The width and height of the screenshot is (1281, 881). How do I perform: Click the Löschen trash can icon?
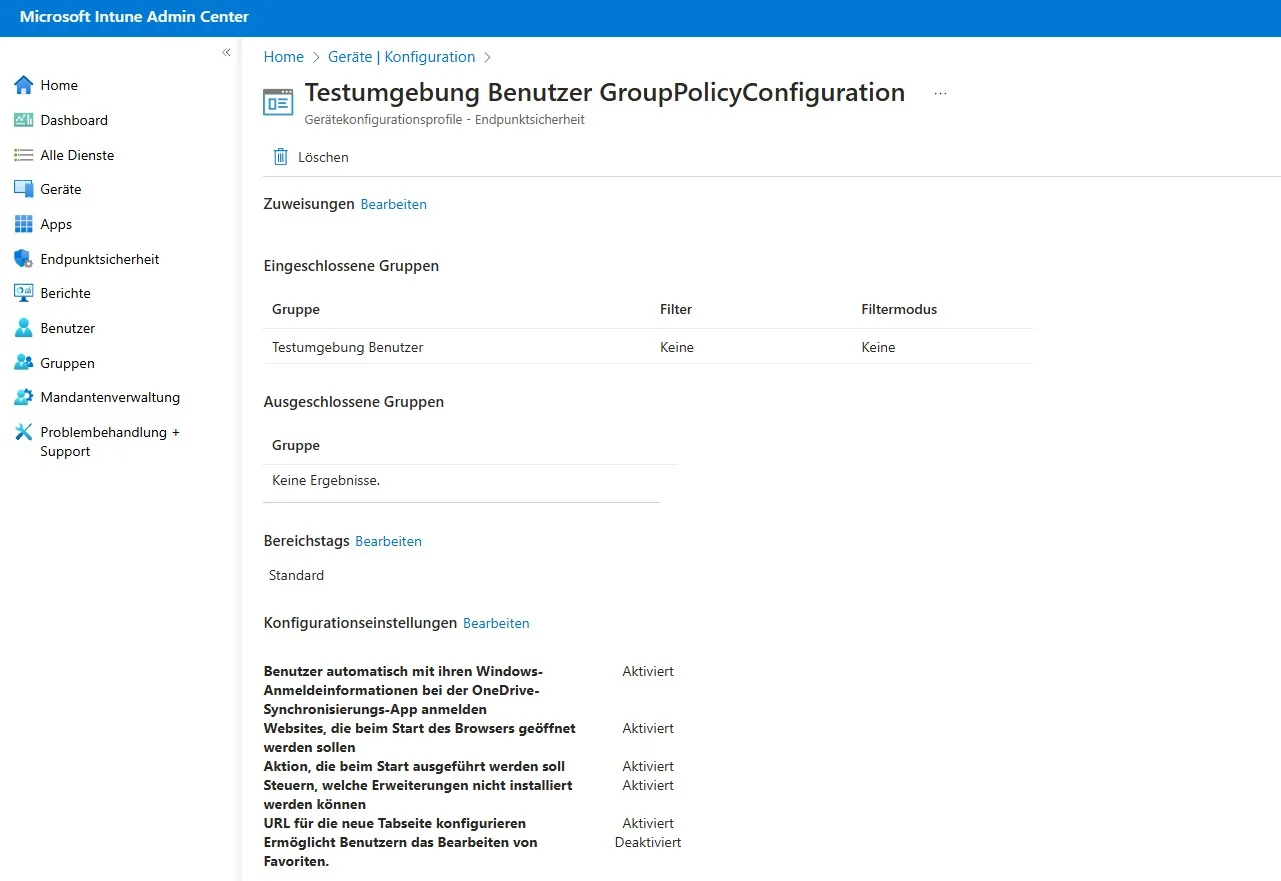281,157
